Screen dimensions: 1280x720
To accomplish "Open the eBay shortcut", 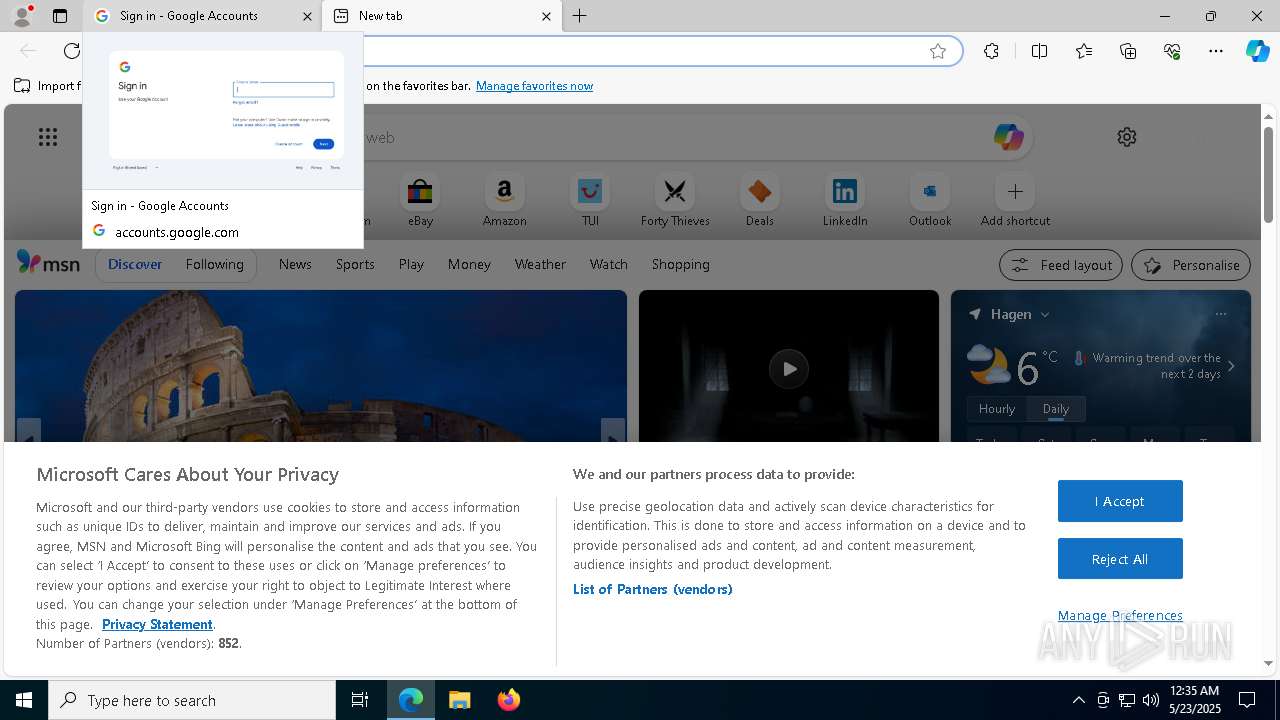I will point(420,200).
